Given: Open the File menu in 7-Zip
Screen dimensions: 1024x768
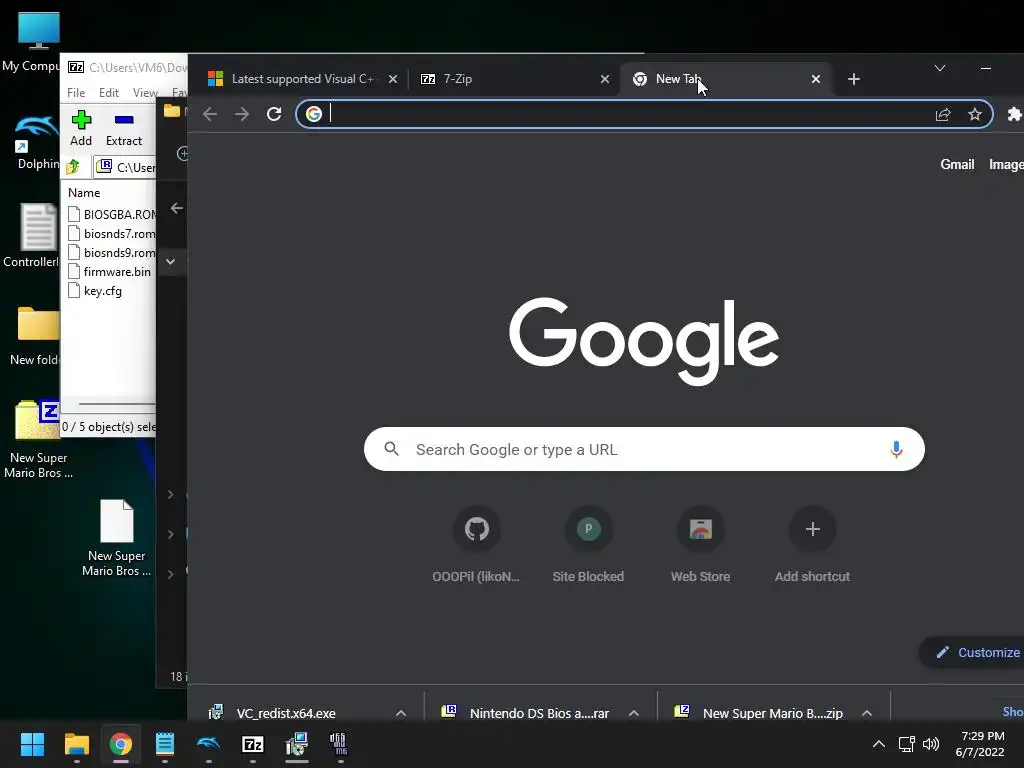Looking at the screenshot, I should (76, 93).
